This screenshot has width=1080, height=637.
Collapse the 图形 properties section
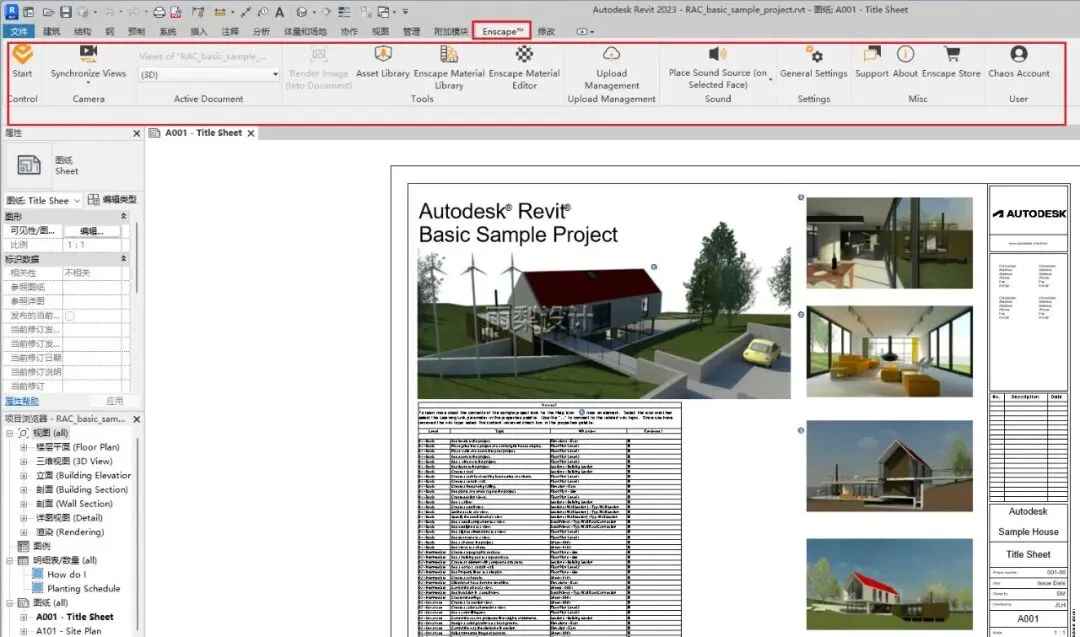pos(124,216)
